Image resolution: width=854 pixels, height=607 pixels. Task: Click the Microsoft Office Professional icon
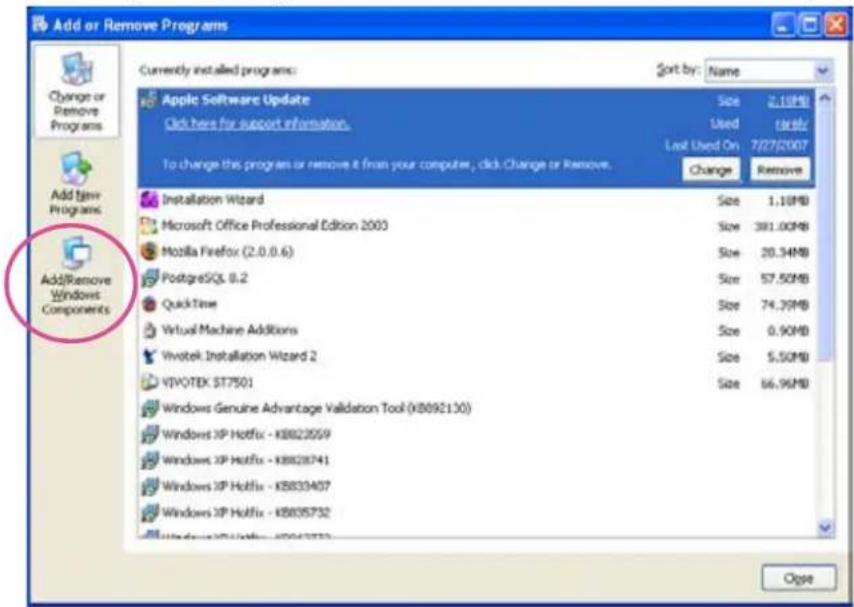click(x=149, y=226)
